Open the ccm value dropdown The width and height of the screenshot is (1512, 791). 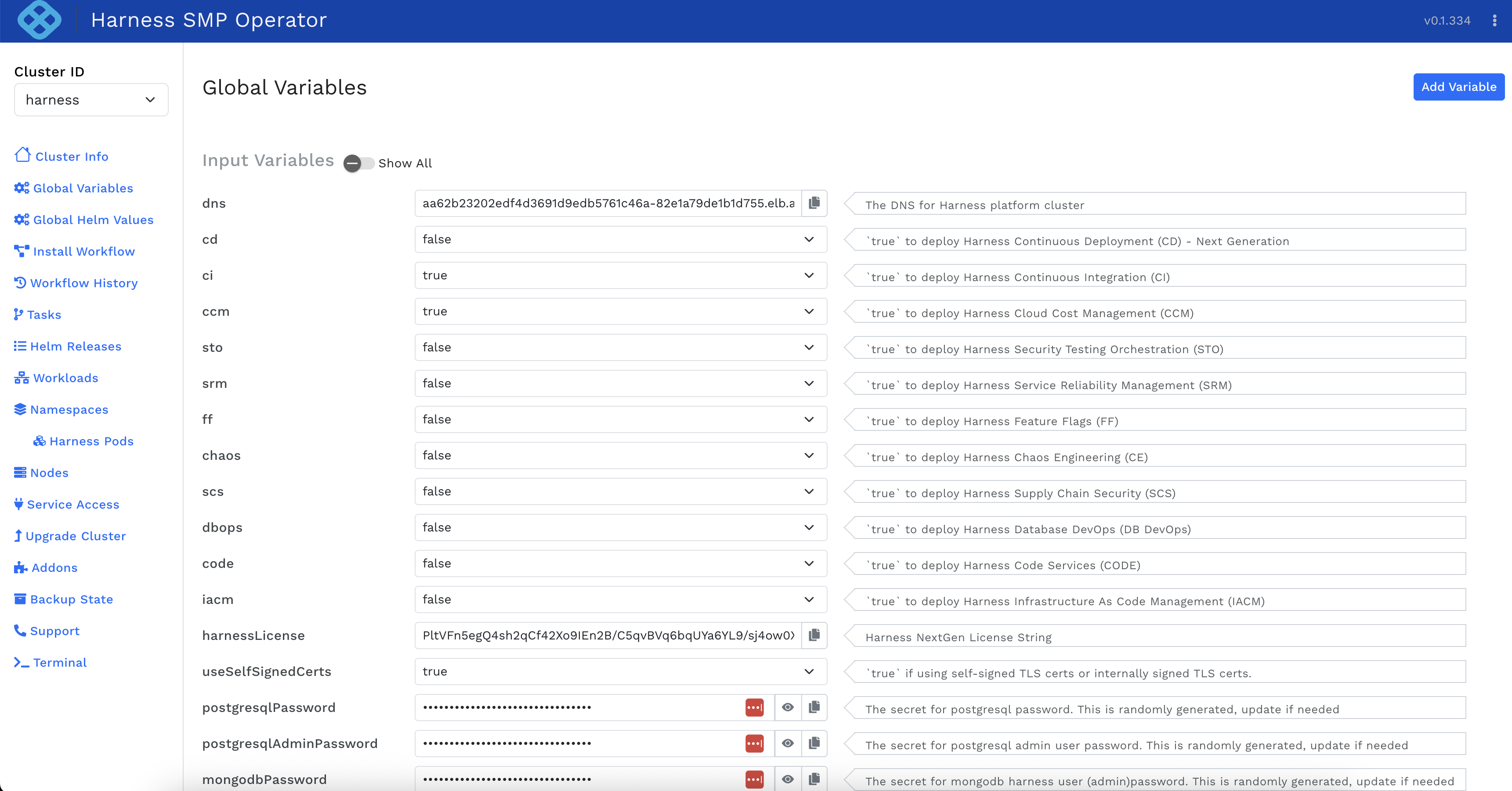click(x=620, y=311)
